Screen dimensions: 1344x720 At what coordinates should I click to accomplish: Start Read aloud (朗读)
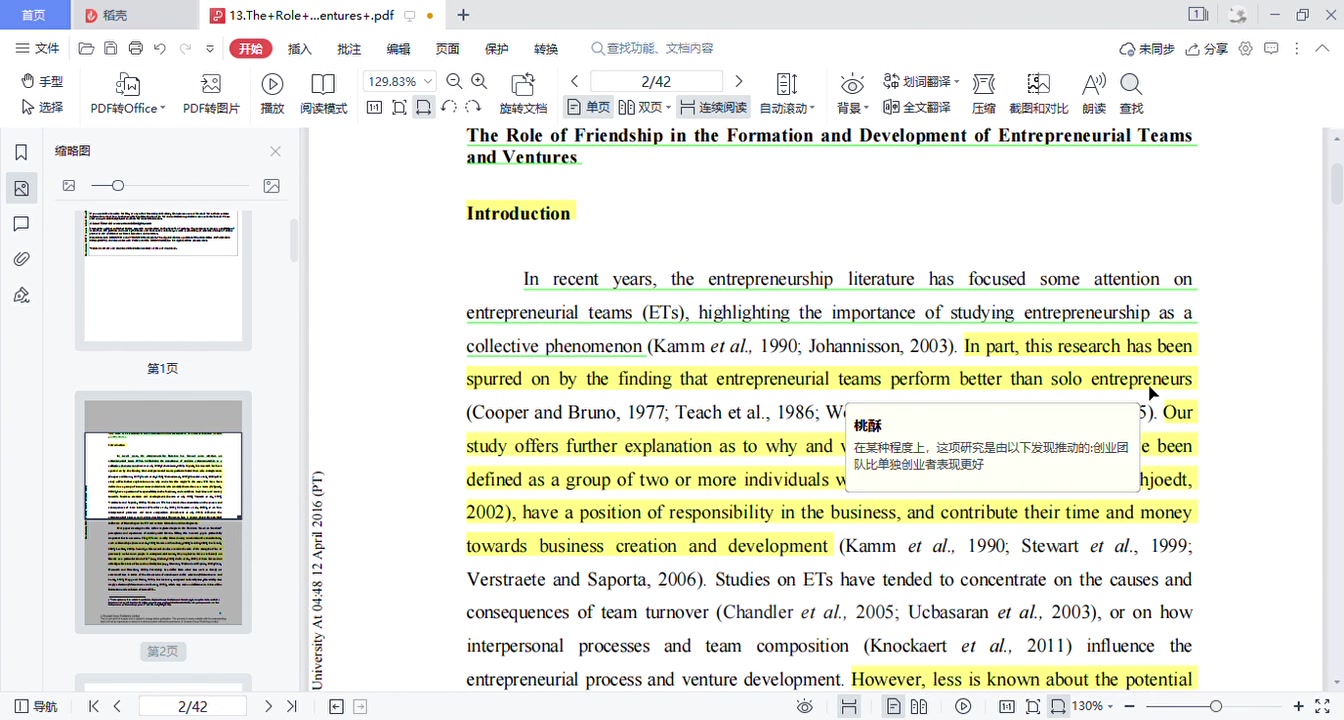pyautogui.click(x=1094, y=94)
